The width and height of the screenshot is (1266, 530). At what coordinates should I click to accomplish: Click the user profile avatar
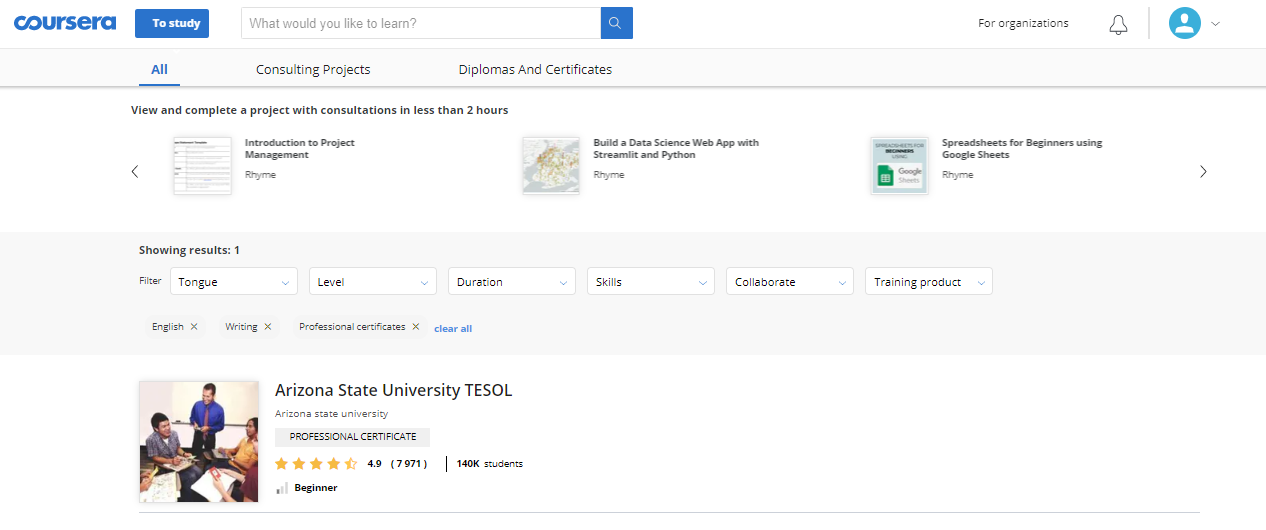(x=1185, y=23)
